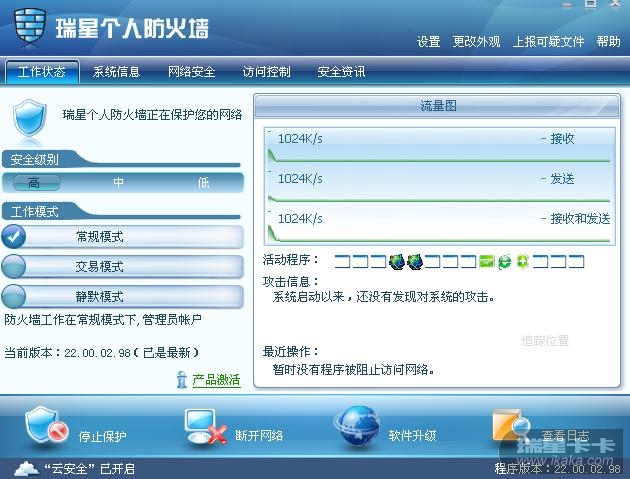
Task: Select 常规模式 work mode
Action: [123, 236]
